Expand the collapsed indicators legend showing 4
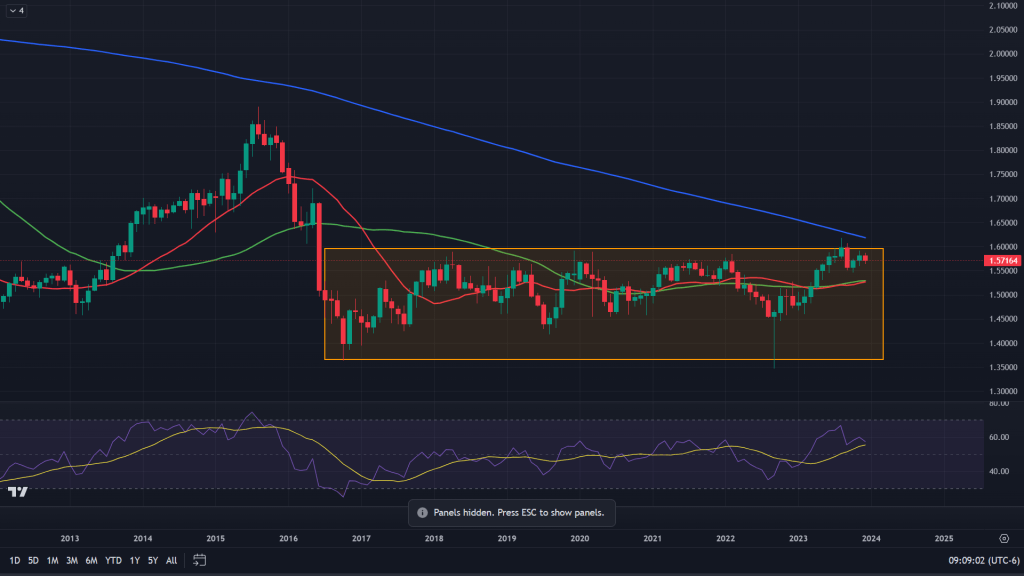 pos(16,11)
